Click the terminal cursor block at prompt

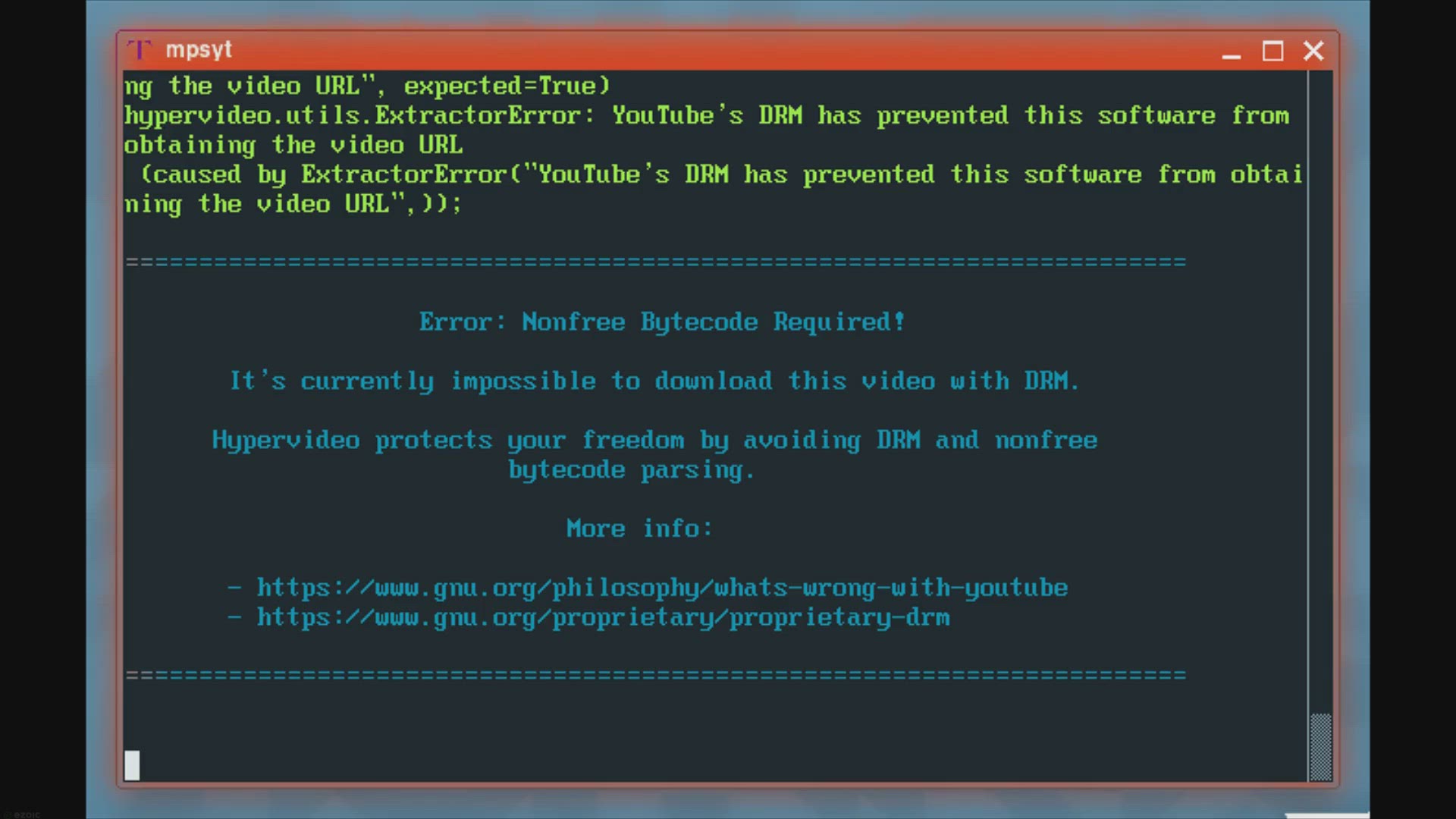(132, 765)
